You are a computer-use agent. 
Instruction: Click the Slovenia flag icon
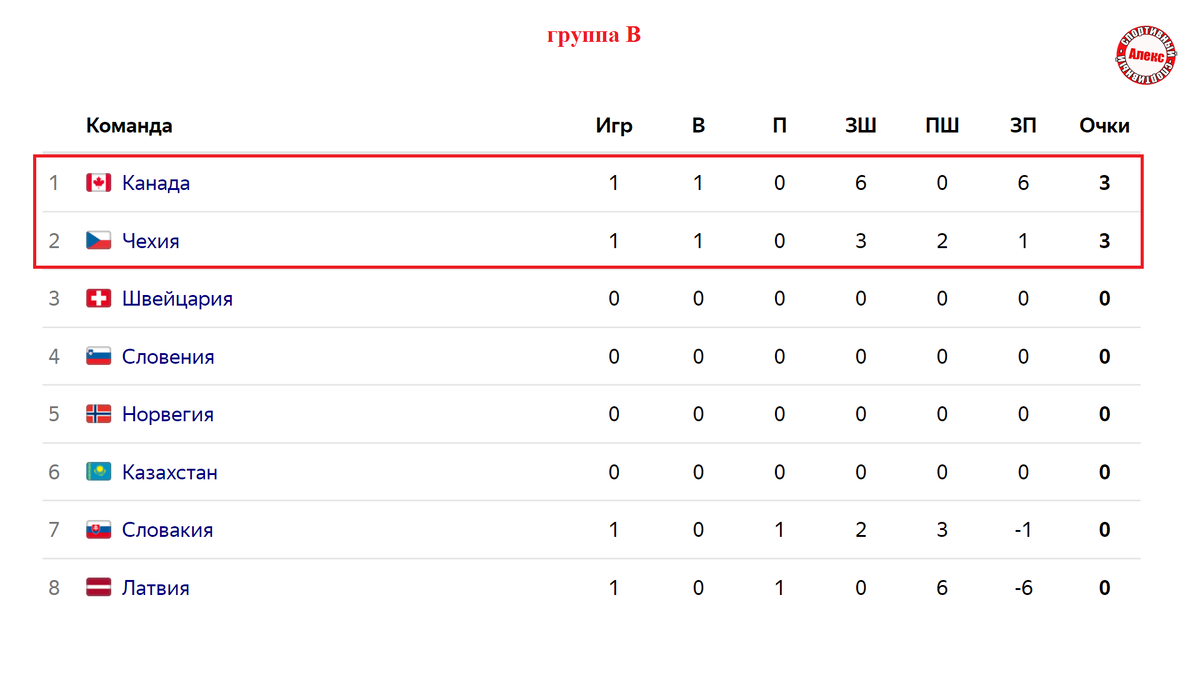[98, 356]
